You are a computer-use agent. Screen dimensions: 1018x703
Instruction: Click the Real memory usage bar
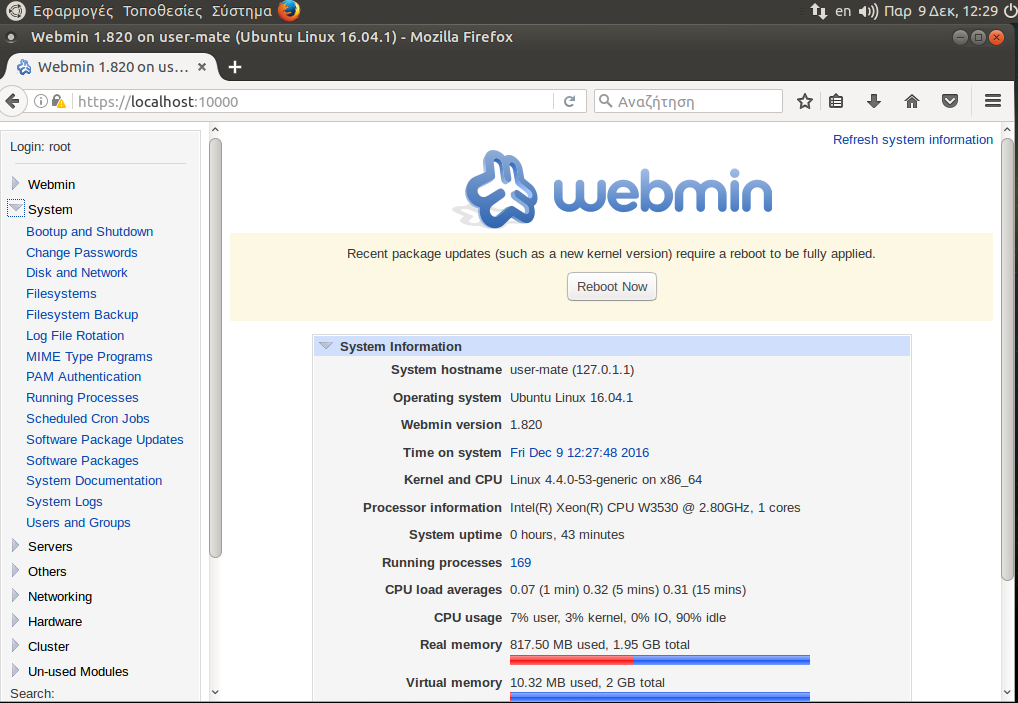[659, 660]
